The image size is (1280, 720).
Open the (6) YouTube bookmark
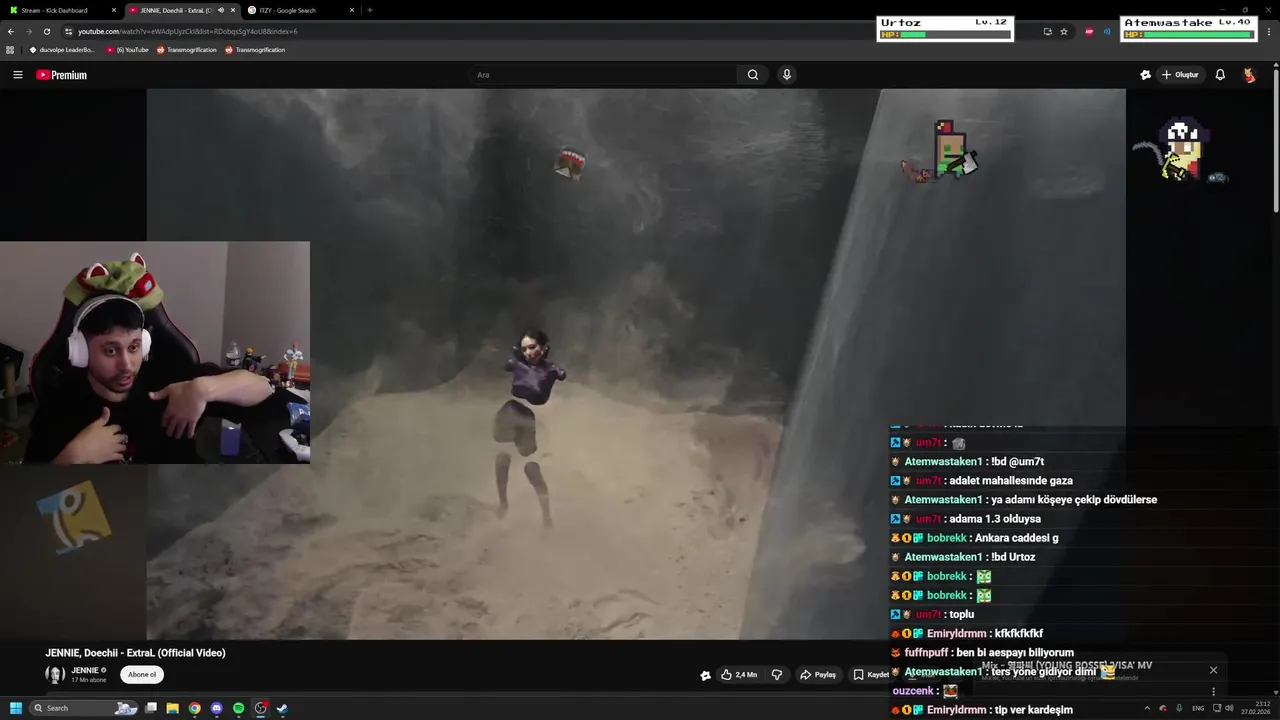(x=128, y=50)
